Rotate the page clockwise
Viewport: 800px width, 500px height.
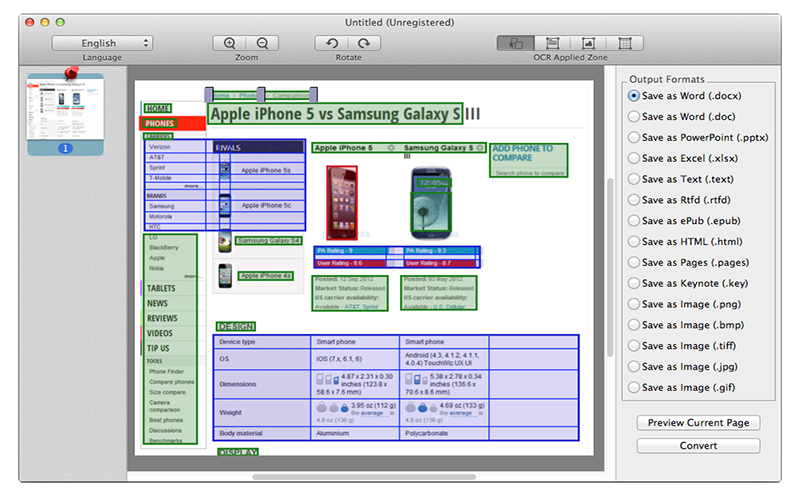tap(365, 43)
